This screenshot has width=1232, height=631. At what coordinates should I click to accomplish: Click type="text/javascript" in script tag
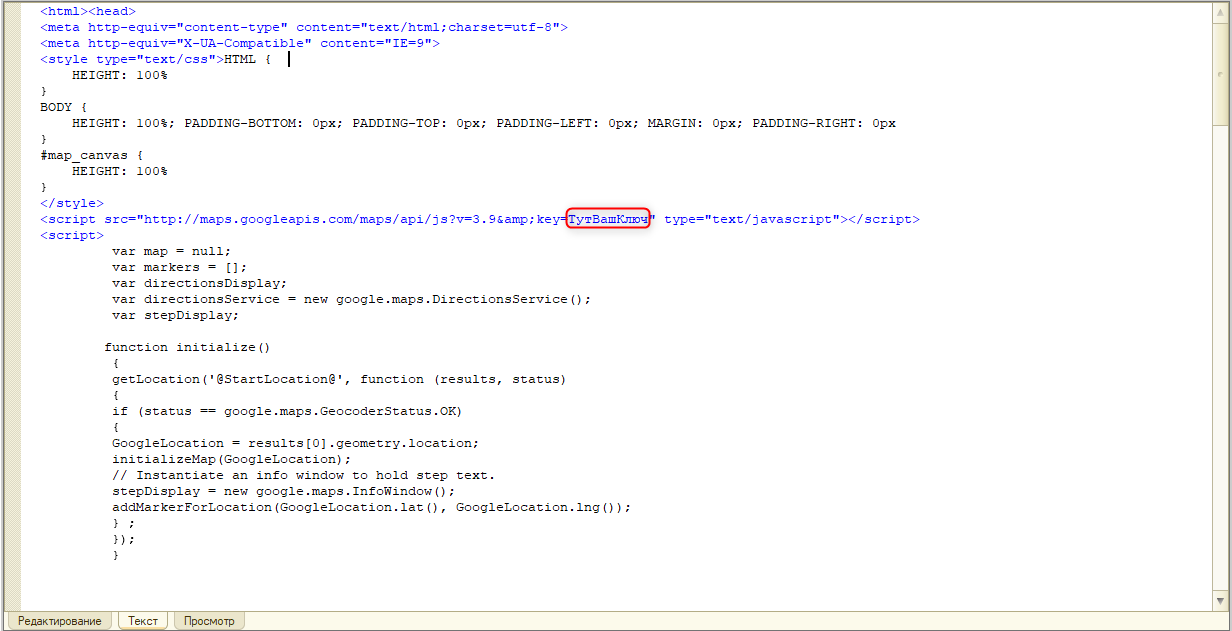pyautogui.click(x=752, y=219)
